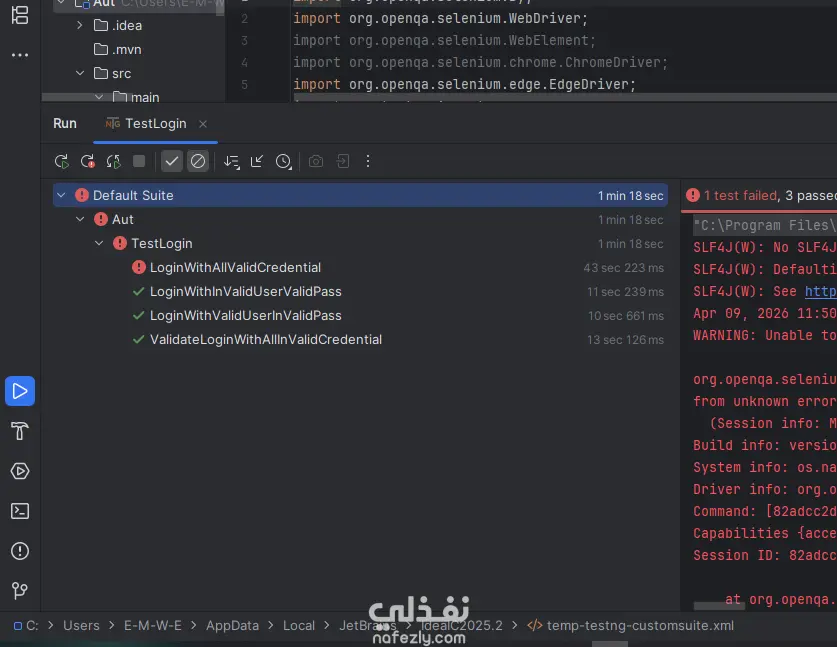Viewport: 837px width, 647px height.
Task: Click the Users breadcrumb
Action: coord(81,626)
